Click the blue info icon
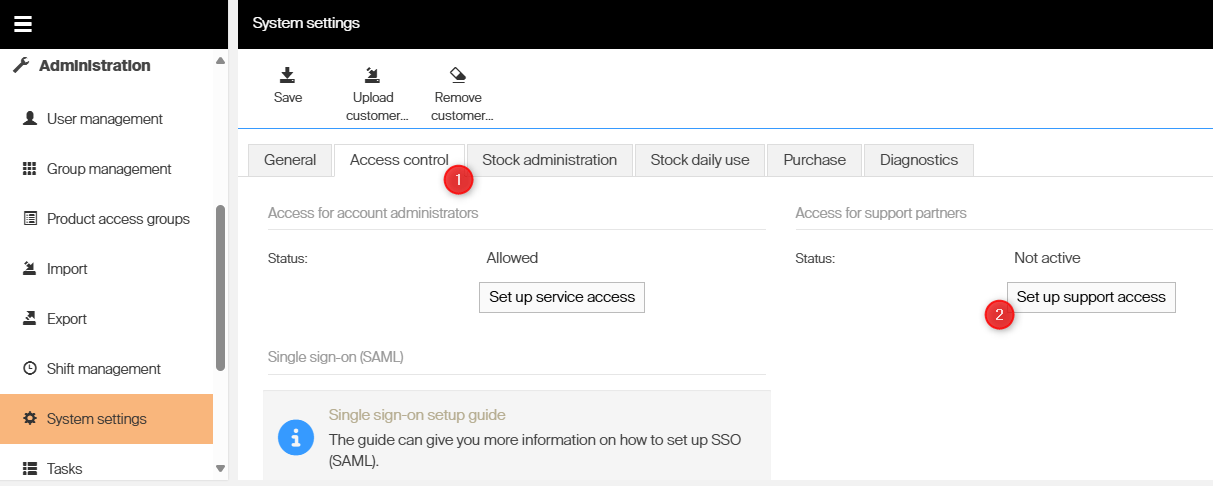This screenshot has width=1213, height=486. tap(295, 438)
